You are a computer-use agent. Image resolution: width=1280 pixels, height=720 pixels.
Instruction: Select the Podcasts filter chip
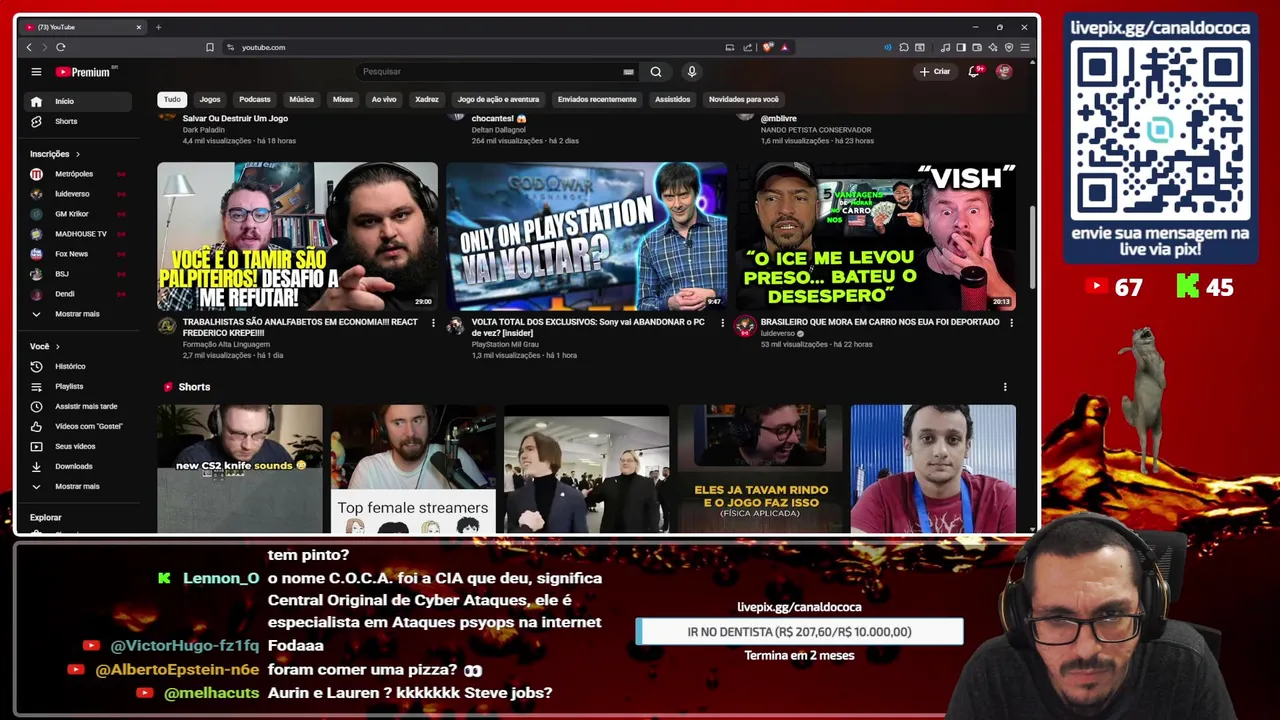point(255,99)
